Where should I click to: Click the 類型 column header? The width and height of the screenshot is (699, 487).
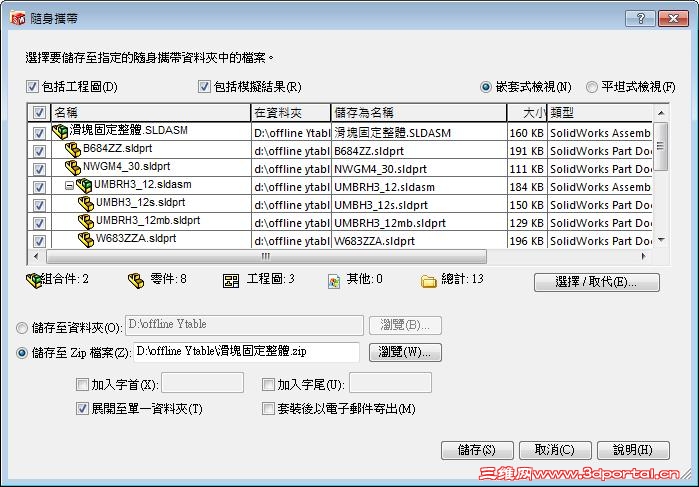point(600,112)
